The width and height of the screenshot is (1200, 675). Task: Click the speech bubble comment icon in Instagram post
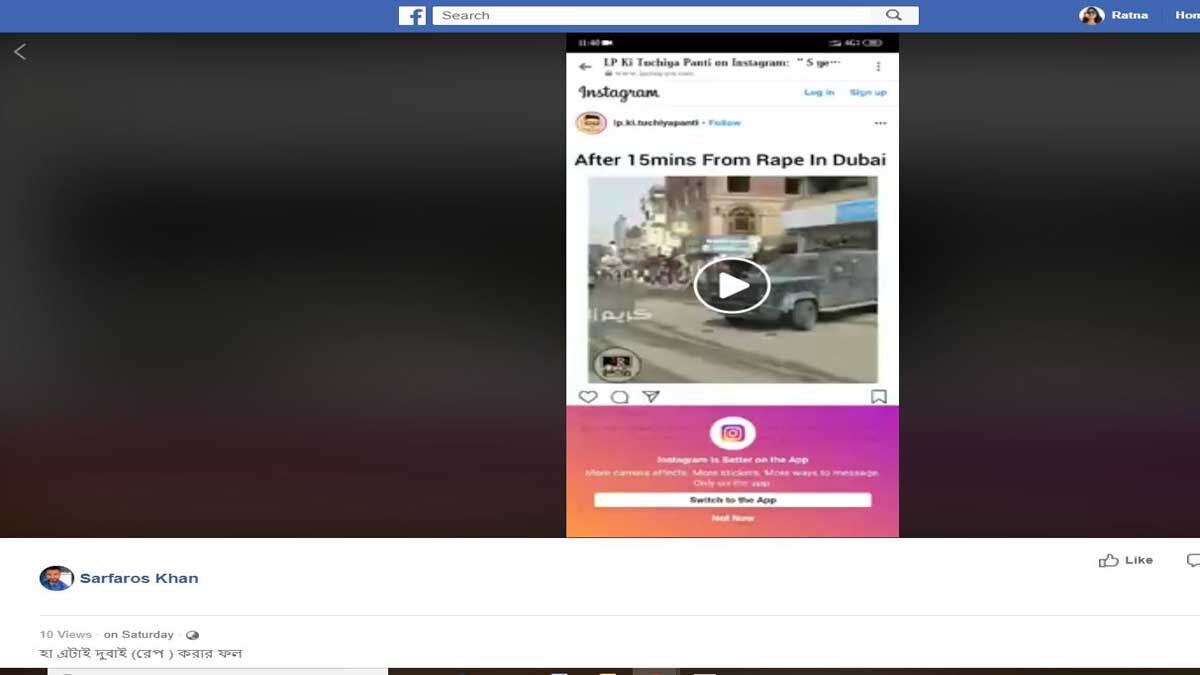(x=619, y=397)
